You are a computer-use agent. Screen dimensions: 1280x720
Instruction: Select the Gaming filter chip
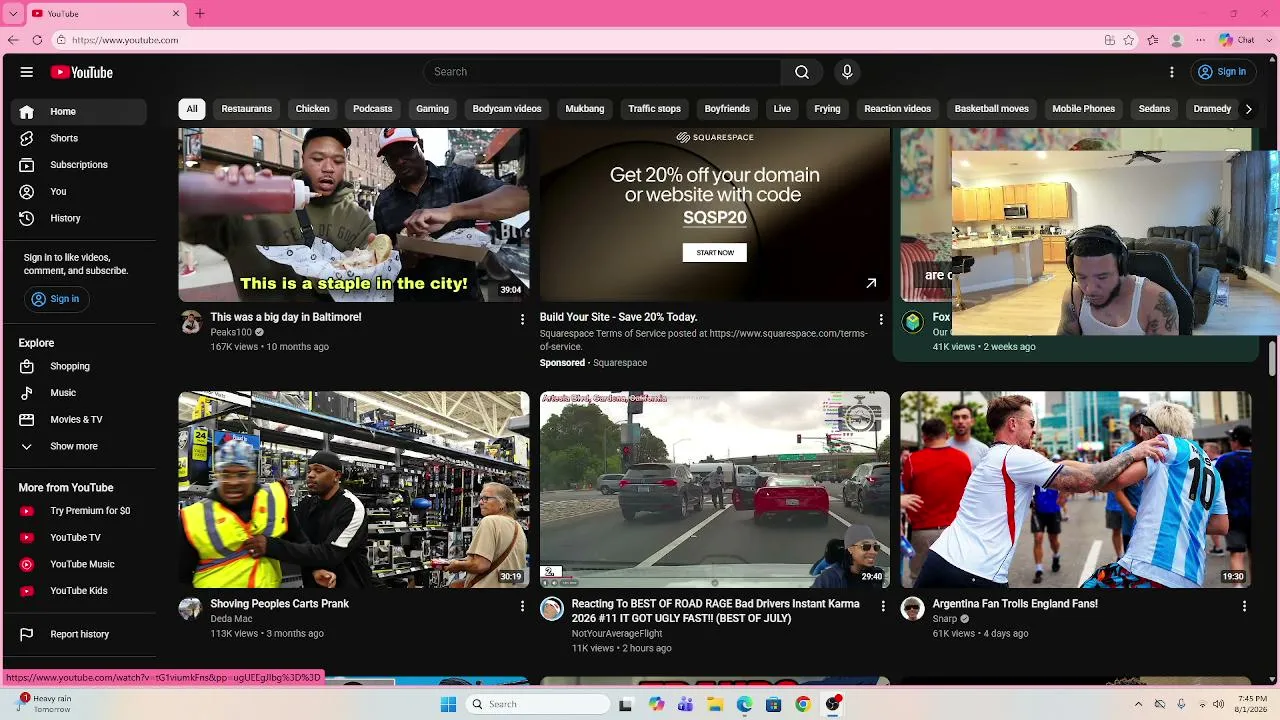(432, 109)
